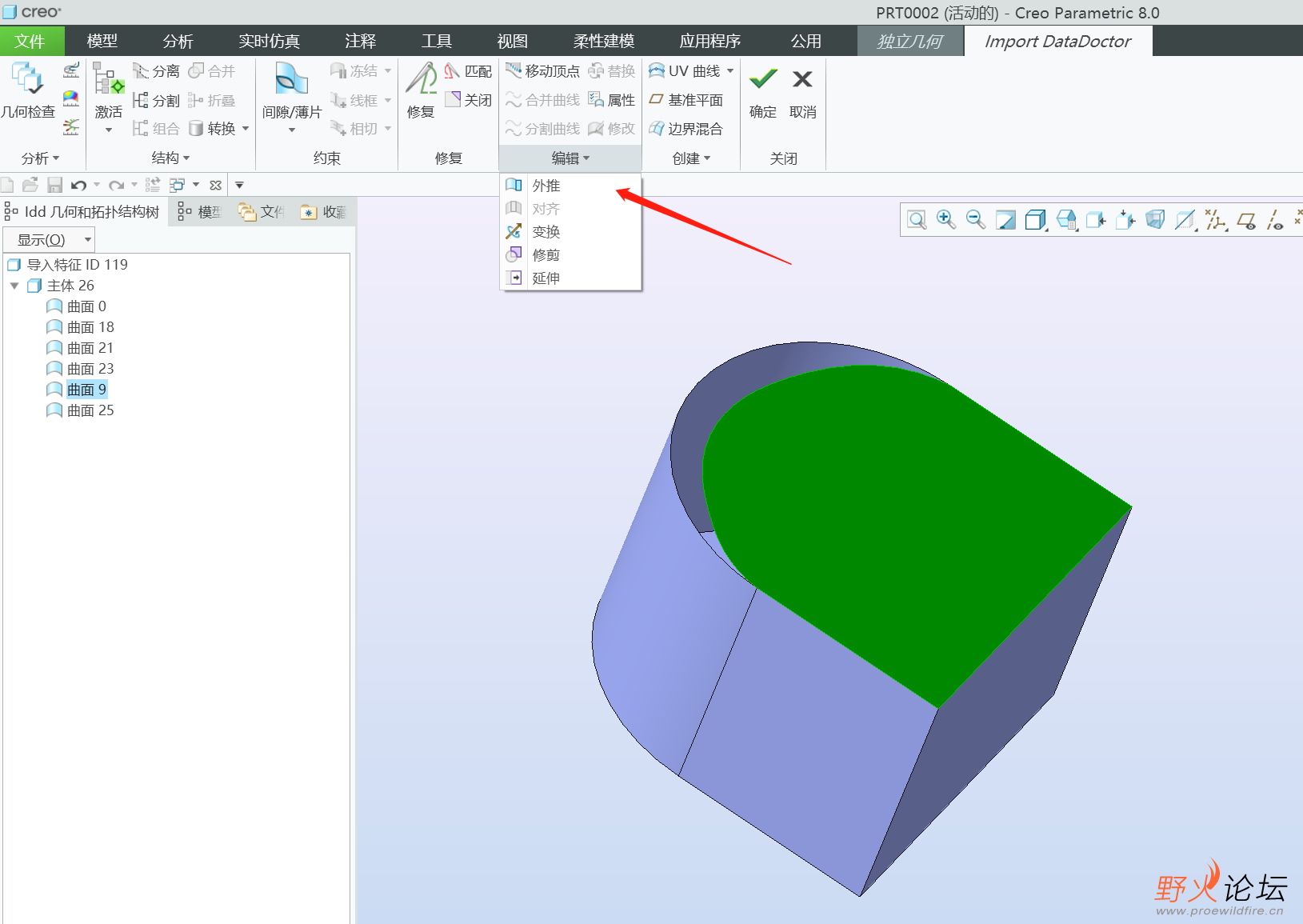
Task: Switch to the 视图 ribbon tab
Action: click(x=512, y=41)
